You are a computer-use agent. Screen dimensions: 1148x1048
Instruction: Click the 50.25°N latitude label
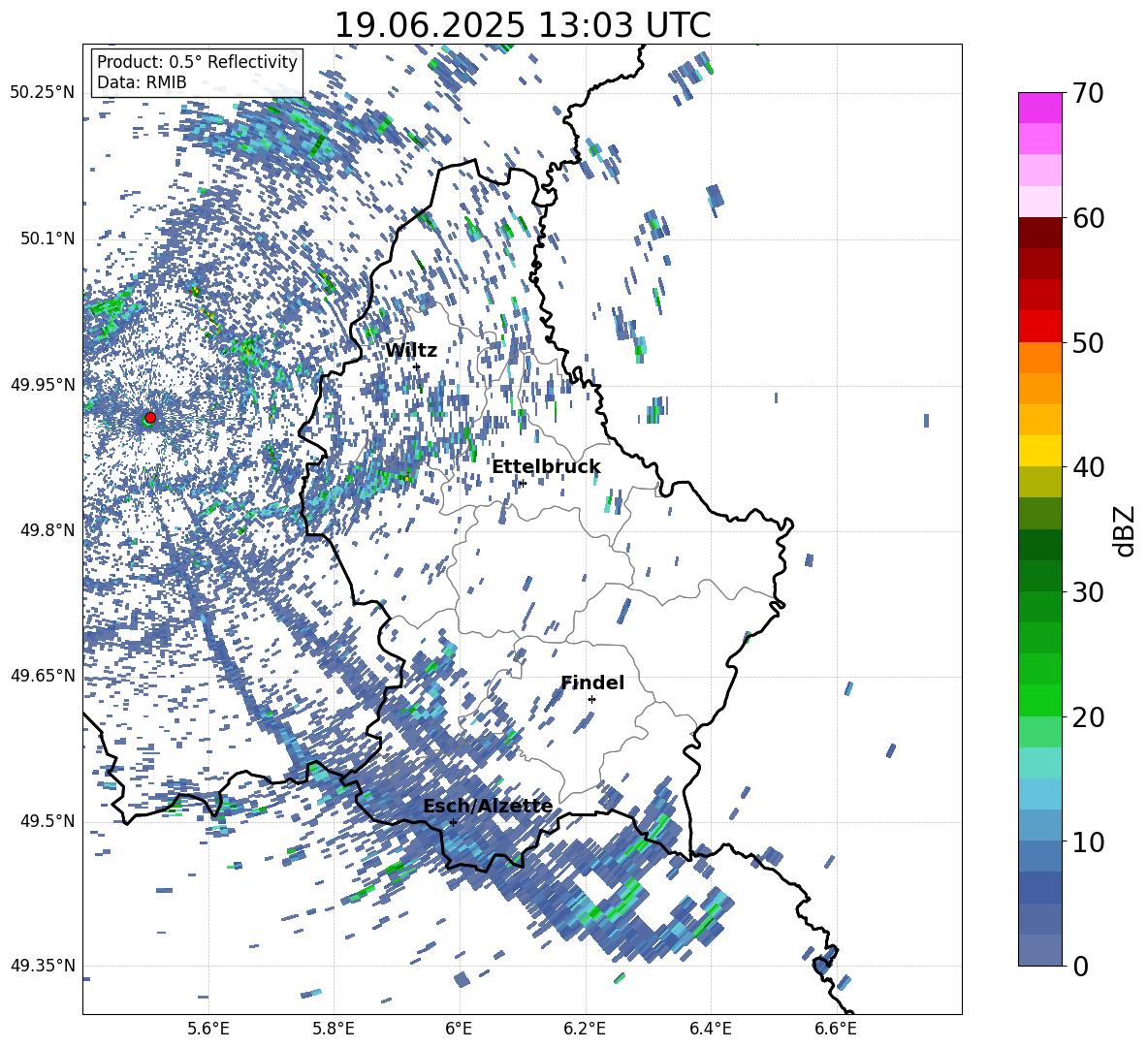pyautogui.click(x=43, y=93)
